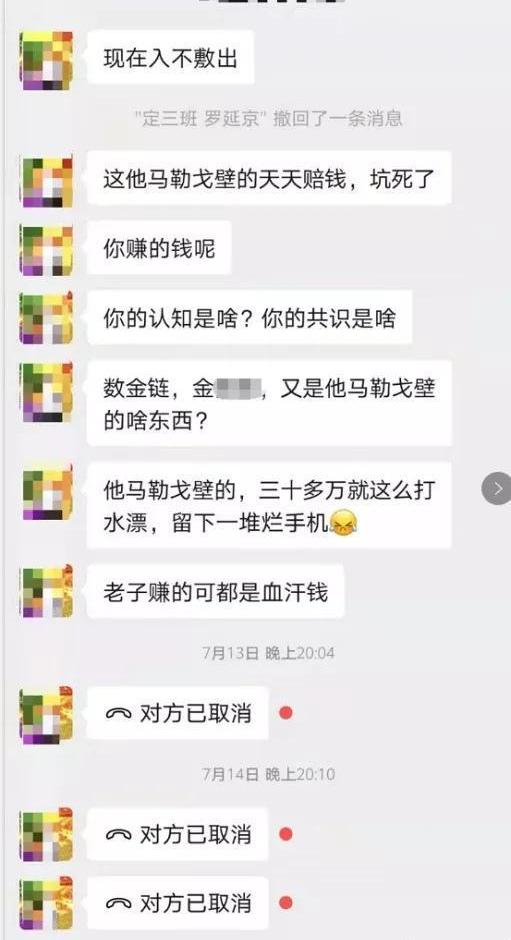The width and height of the screenshot is (511, 940).
Task: Tap the '7月13日 晚上20:04' timestamp
Action: coord(268,653)
